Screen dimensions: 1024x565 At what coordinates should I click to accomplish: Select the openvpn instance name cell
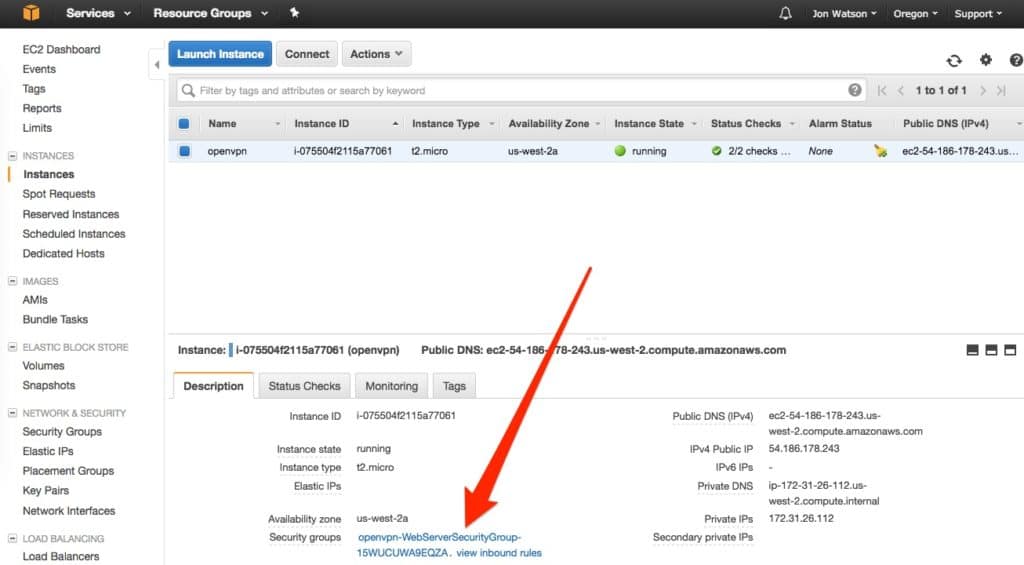[x=227, y=151]
